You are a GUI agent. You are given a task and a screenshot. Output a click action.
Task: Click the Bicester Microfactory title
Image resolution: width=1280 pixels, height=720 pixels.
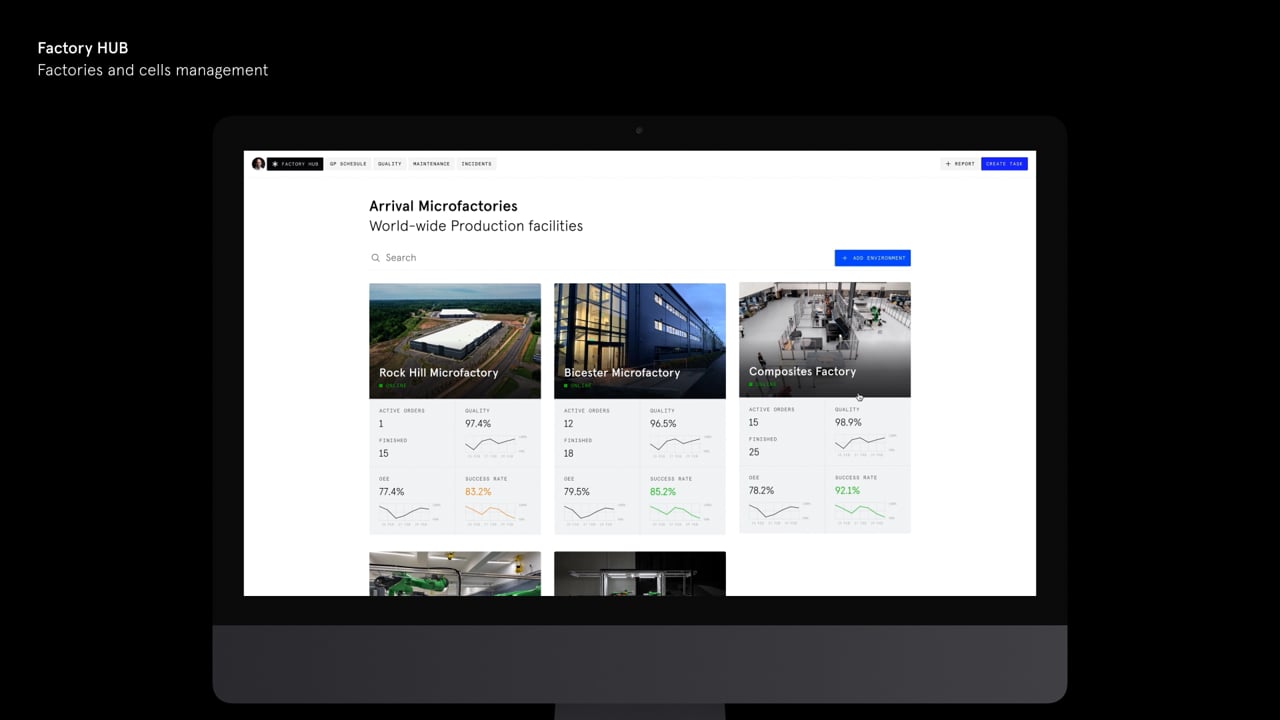click(622, 373)
